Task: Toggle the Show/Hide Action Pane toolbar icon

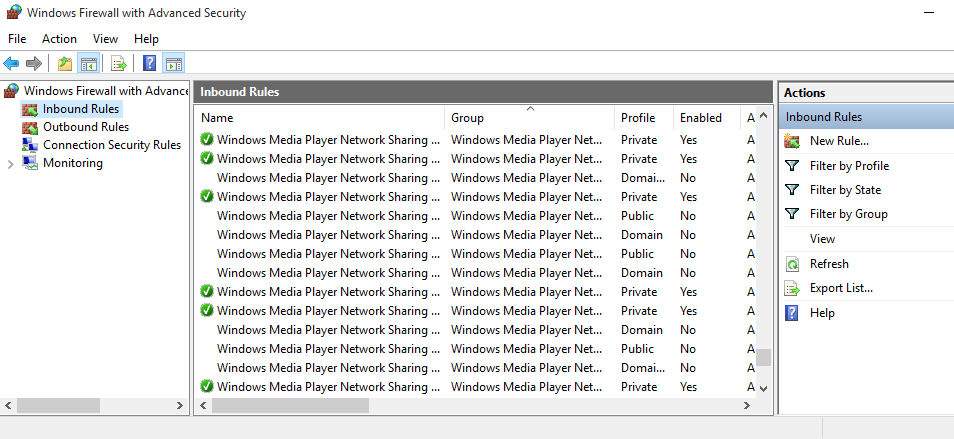Action: tap(174, 63)
